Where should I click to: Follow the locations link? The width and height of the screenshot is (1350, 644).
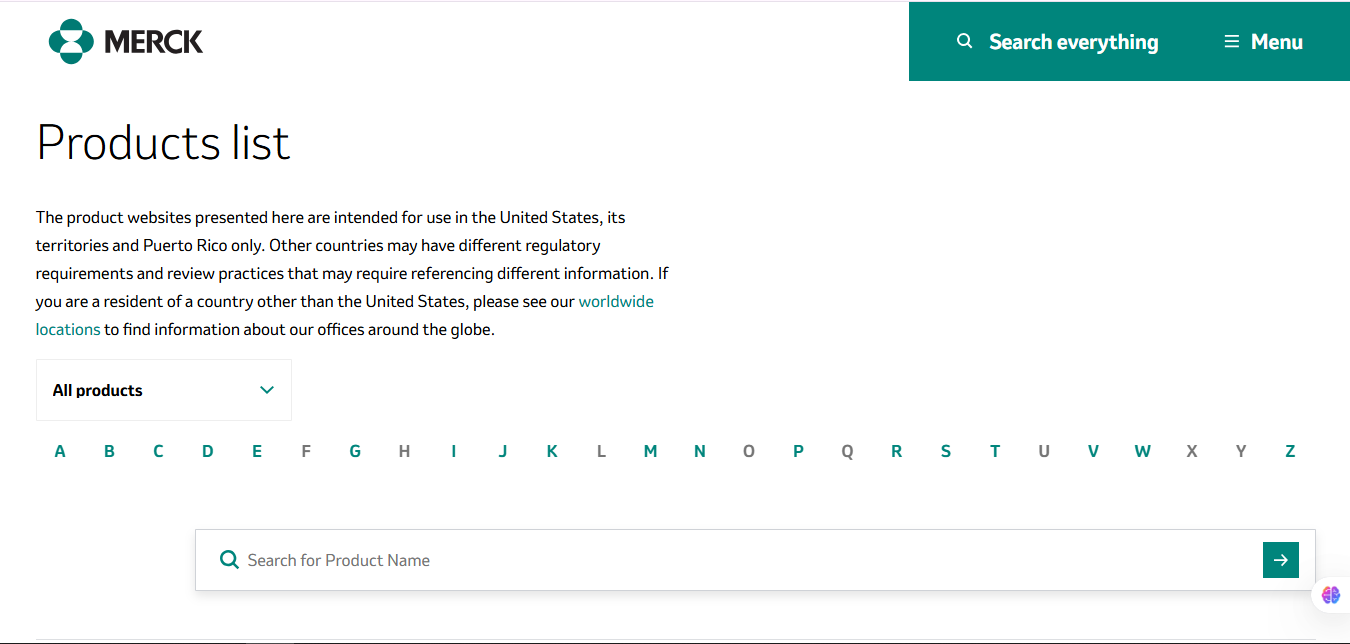click(x=68, y=329)
